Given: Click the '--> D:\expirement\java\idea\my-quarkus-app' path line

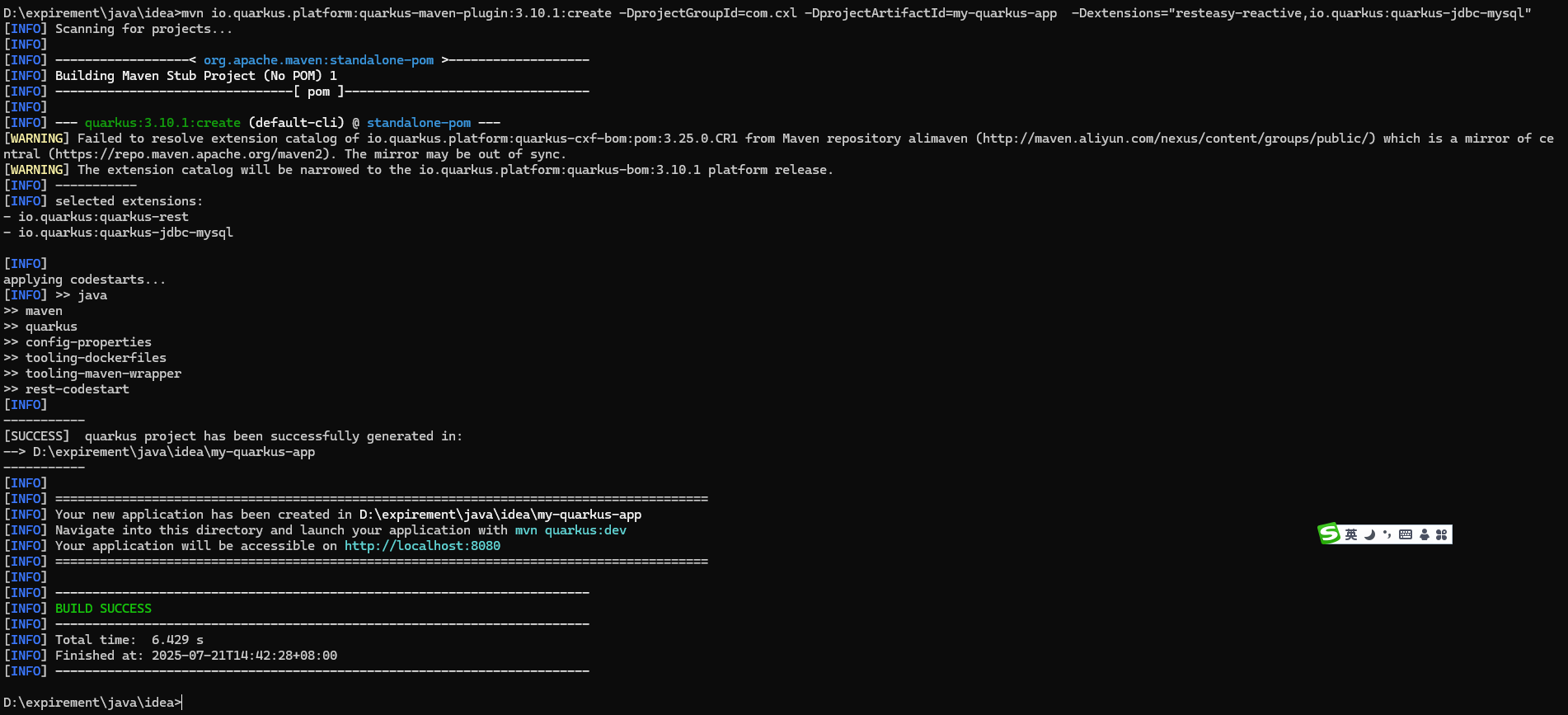Looking at the screenshot, I should [x=159, y=452].
